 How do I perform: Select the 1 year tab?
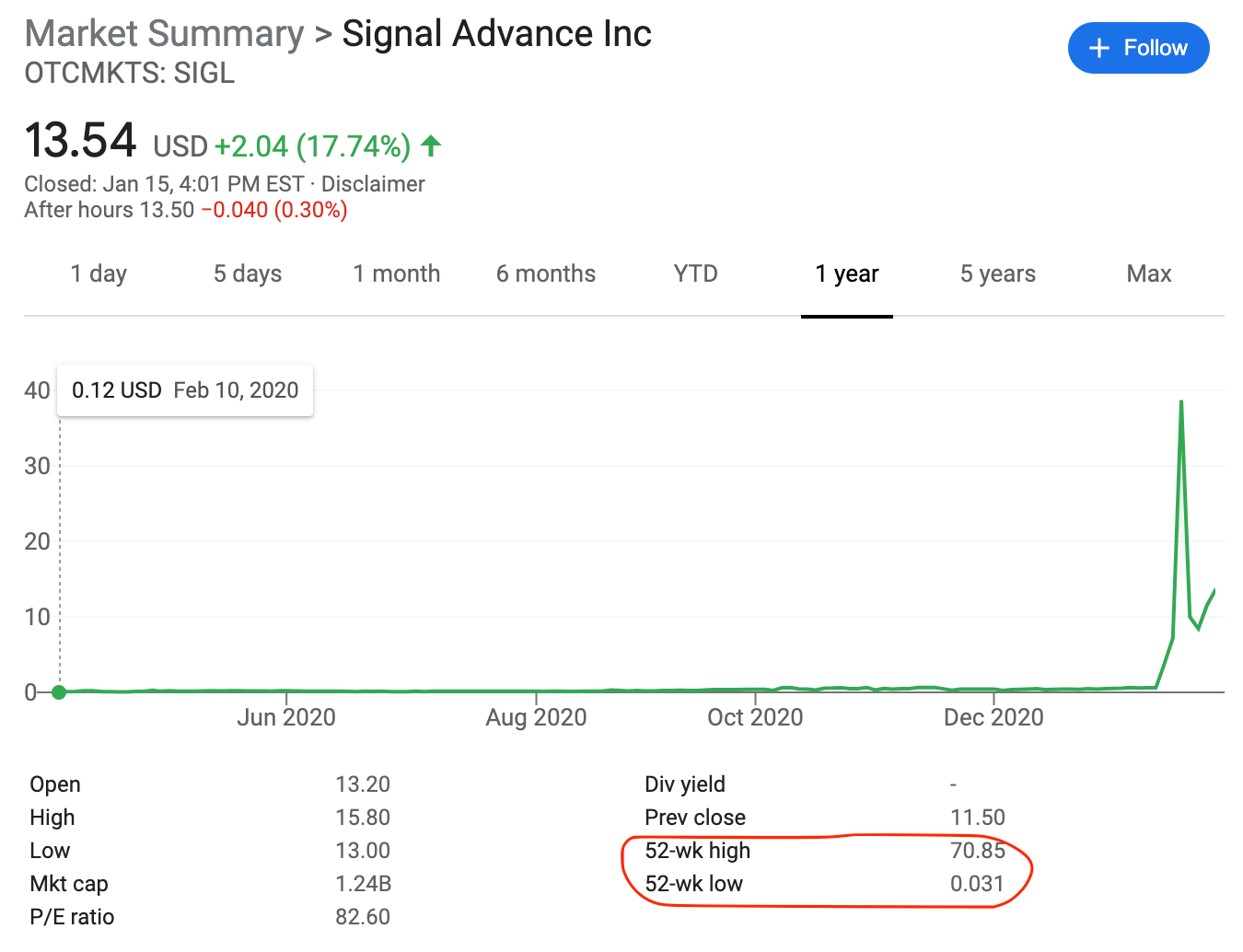tap(847, 273)
